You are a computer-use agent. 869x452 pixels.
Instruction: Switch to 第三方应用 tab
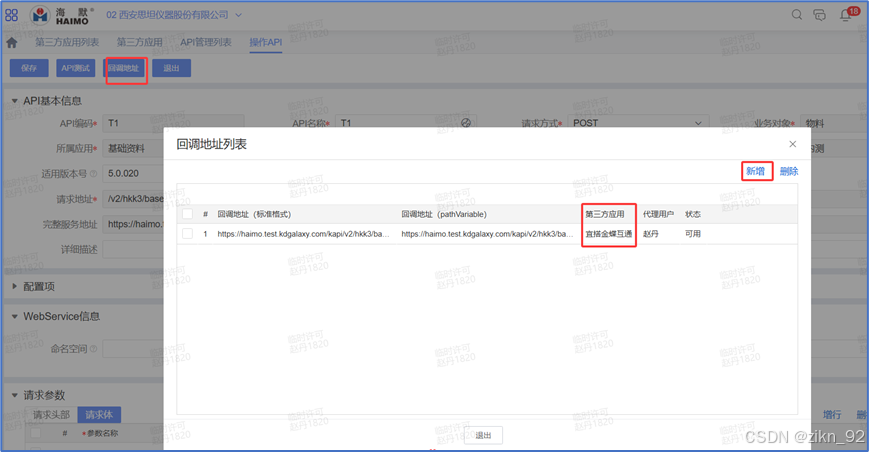tap(140, 42)
